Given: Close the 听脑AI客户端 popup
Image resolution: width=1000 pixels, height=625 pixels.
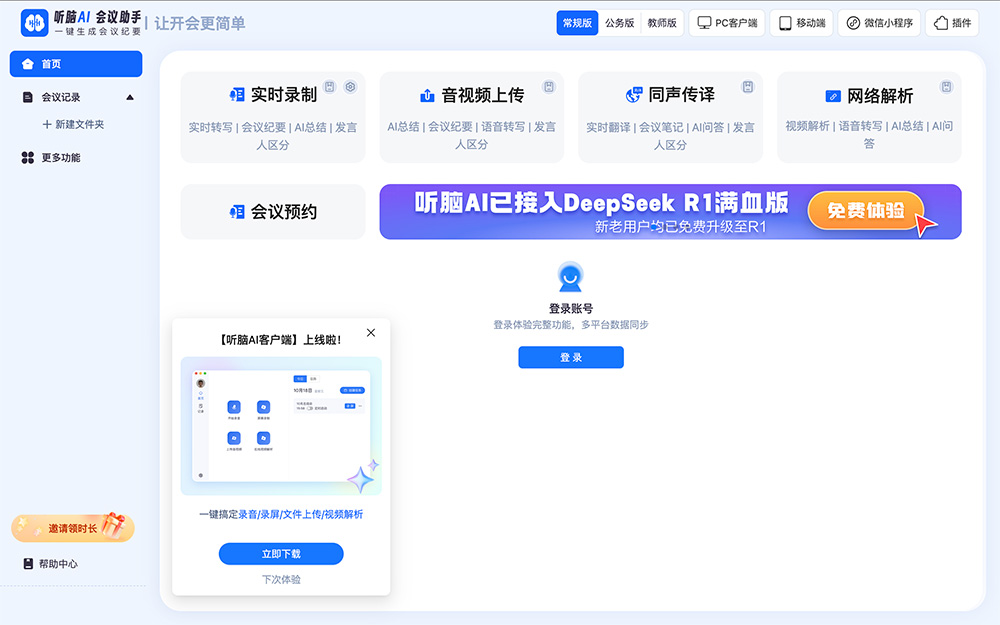Looking at the screenshot, I should (x=371, y=332).
